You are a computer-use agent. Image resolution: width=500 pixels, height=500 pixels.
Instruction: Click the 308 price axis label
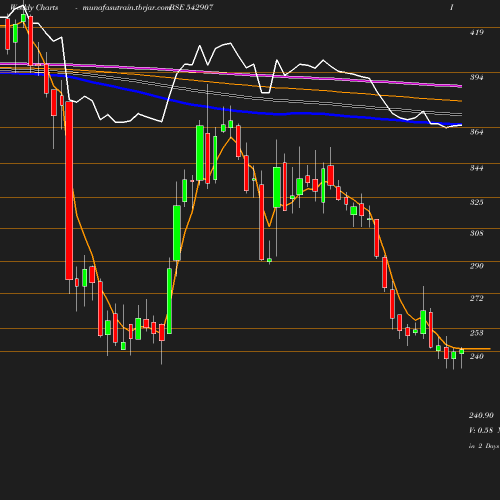point(477,233)
